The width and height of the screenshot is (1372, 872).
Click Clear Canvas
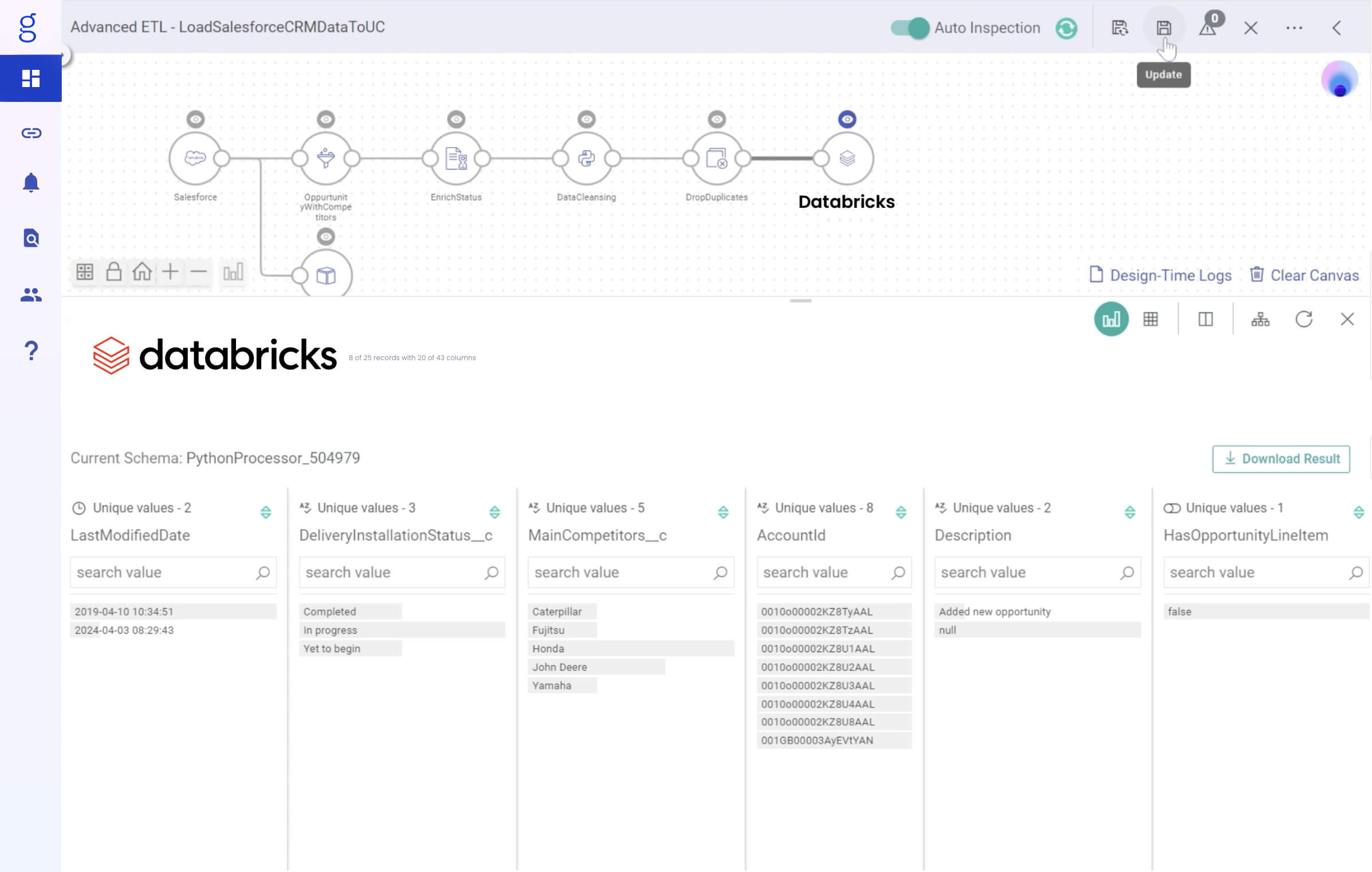[x=1304, y=275]
